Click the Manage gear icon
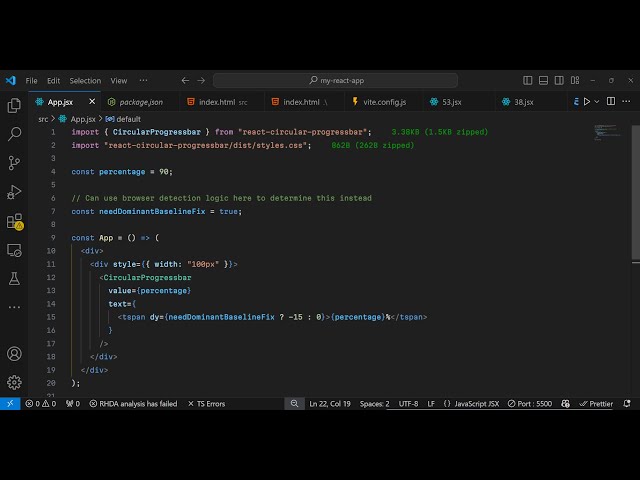This screenshot has height=480, width=640. (x=14, y=382)
